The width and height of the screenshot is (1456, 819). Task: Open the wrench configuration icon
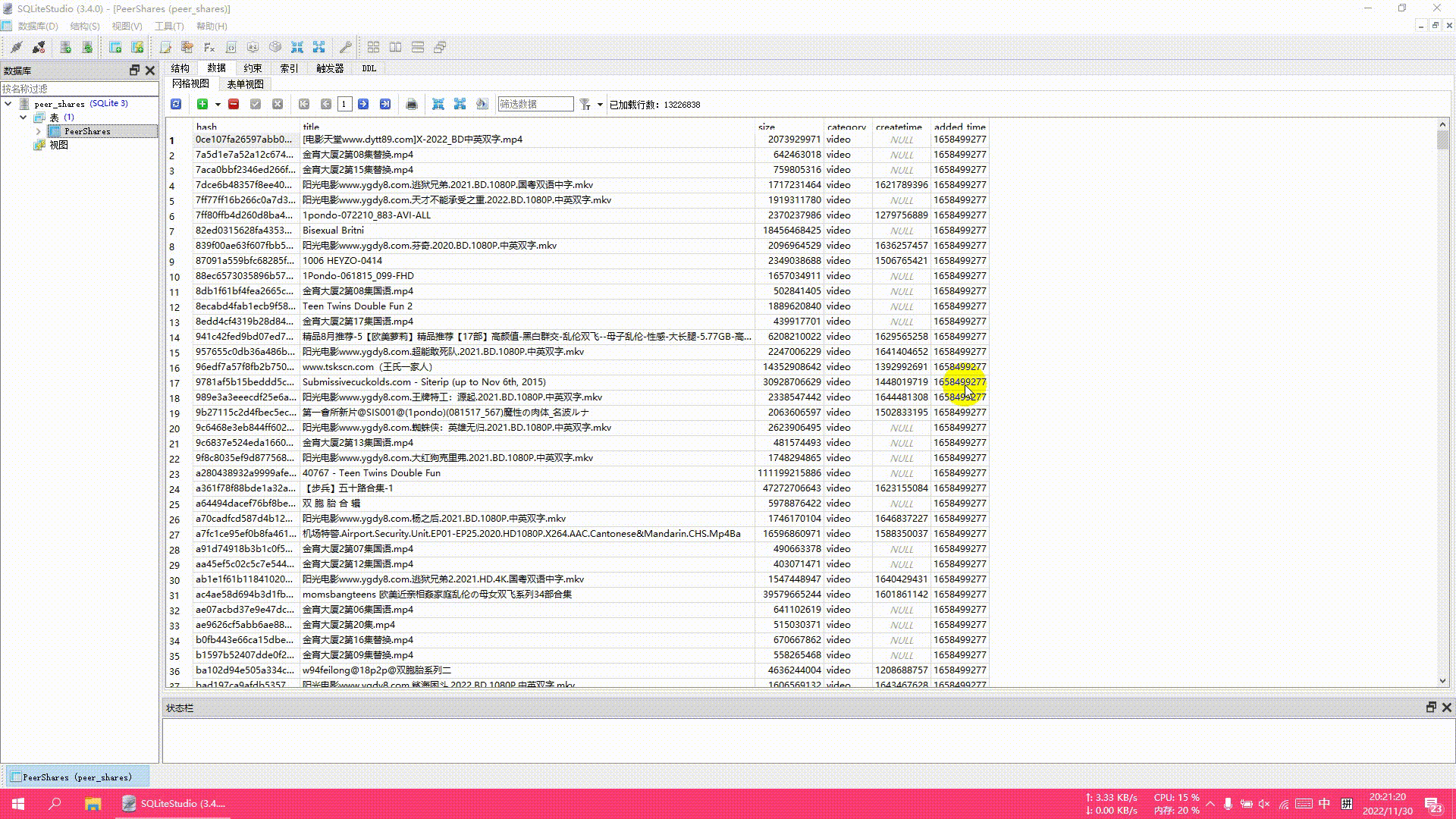pyautogui.click(x=345, y=47)
